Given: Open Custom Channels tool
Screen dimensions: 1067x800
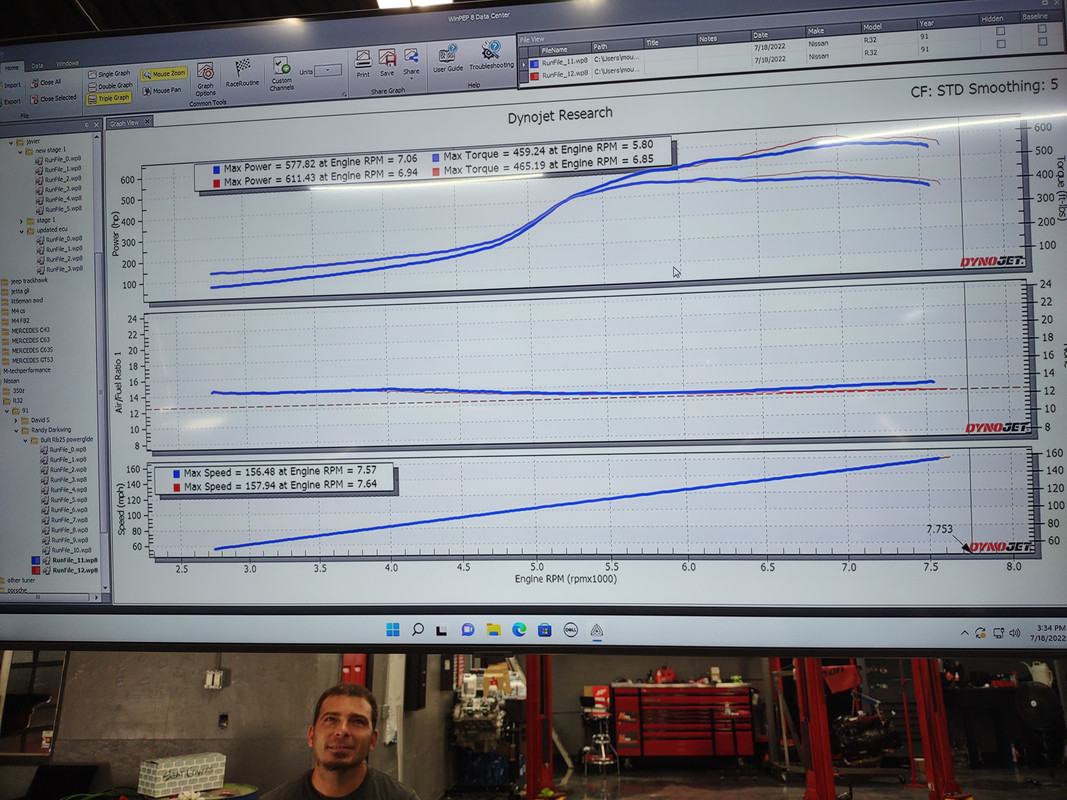Looking at the screenshot, I should click(x=282, y=73).
